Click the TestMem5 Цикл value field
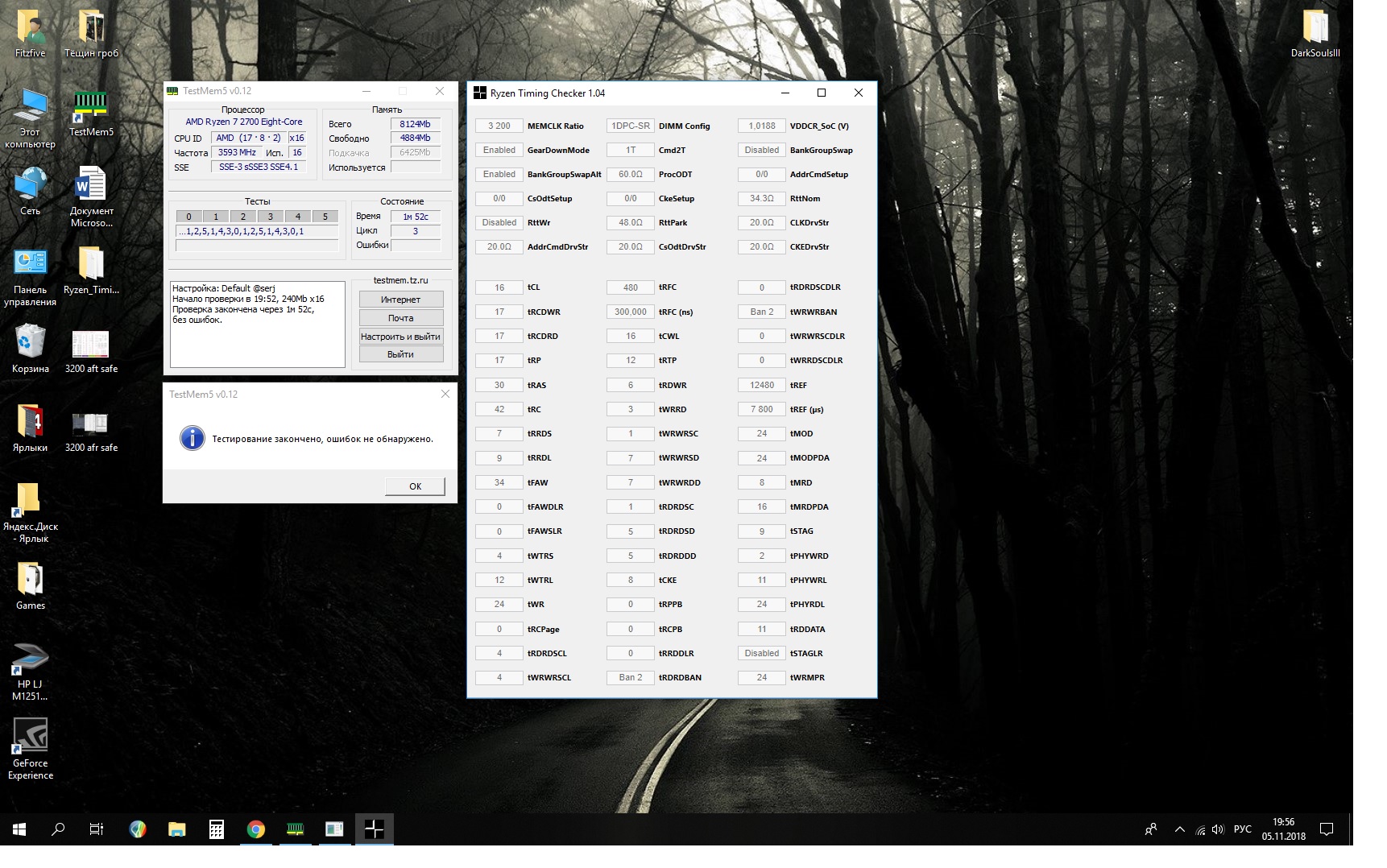This screenshot has width=1387, height=868. click(x=416, y=231)
